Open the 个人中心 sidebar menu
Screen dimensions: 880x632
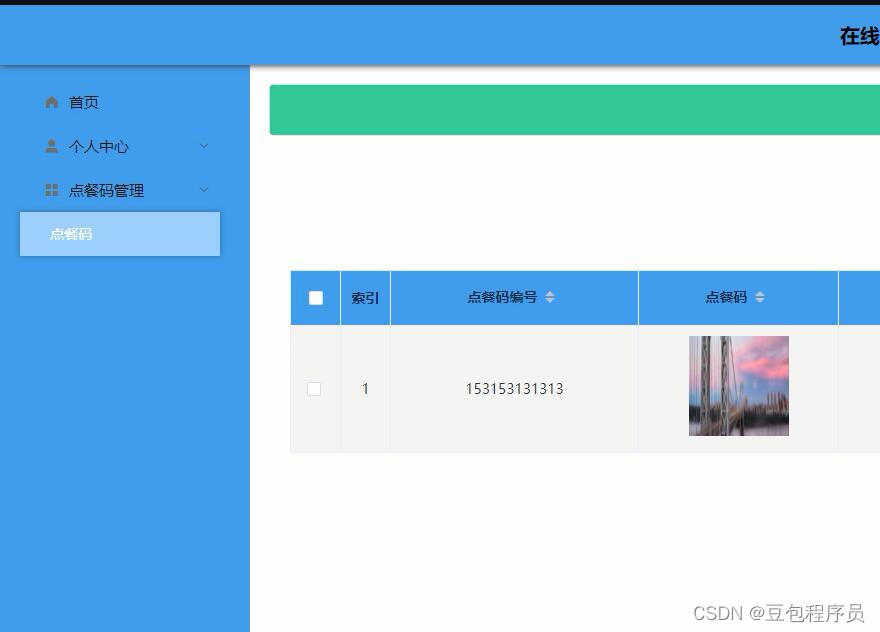[x=98, y=146]
